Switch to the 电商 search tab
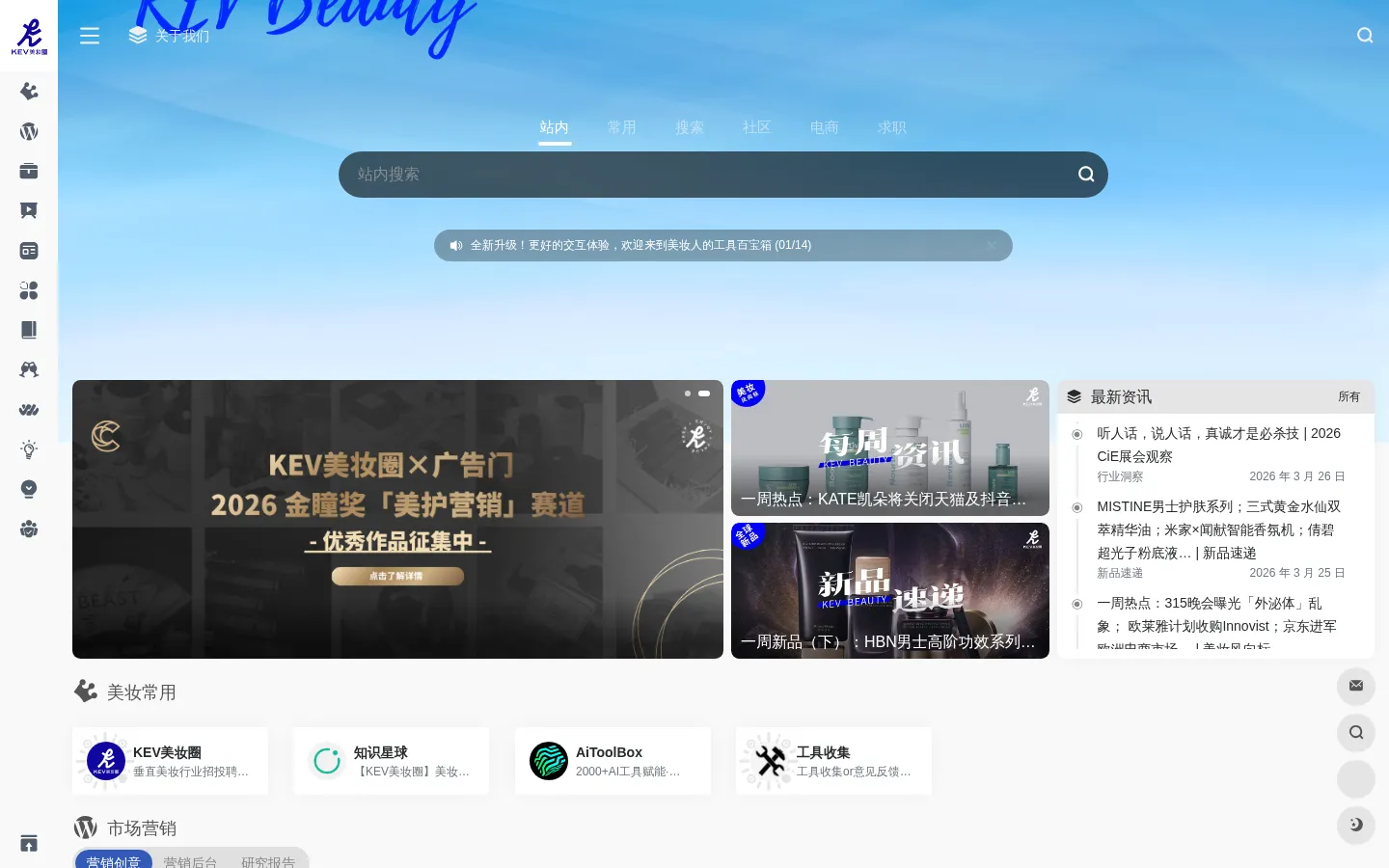1389x868 pixels. [x=825, y=127]
